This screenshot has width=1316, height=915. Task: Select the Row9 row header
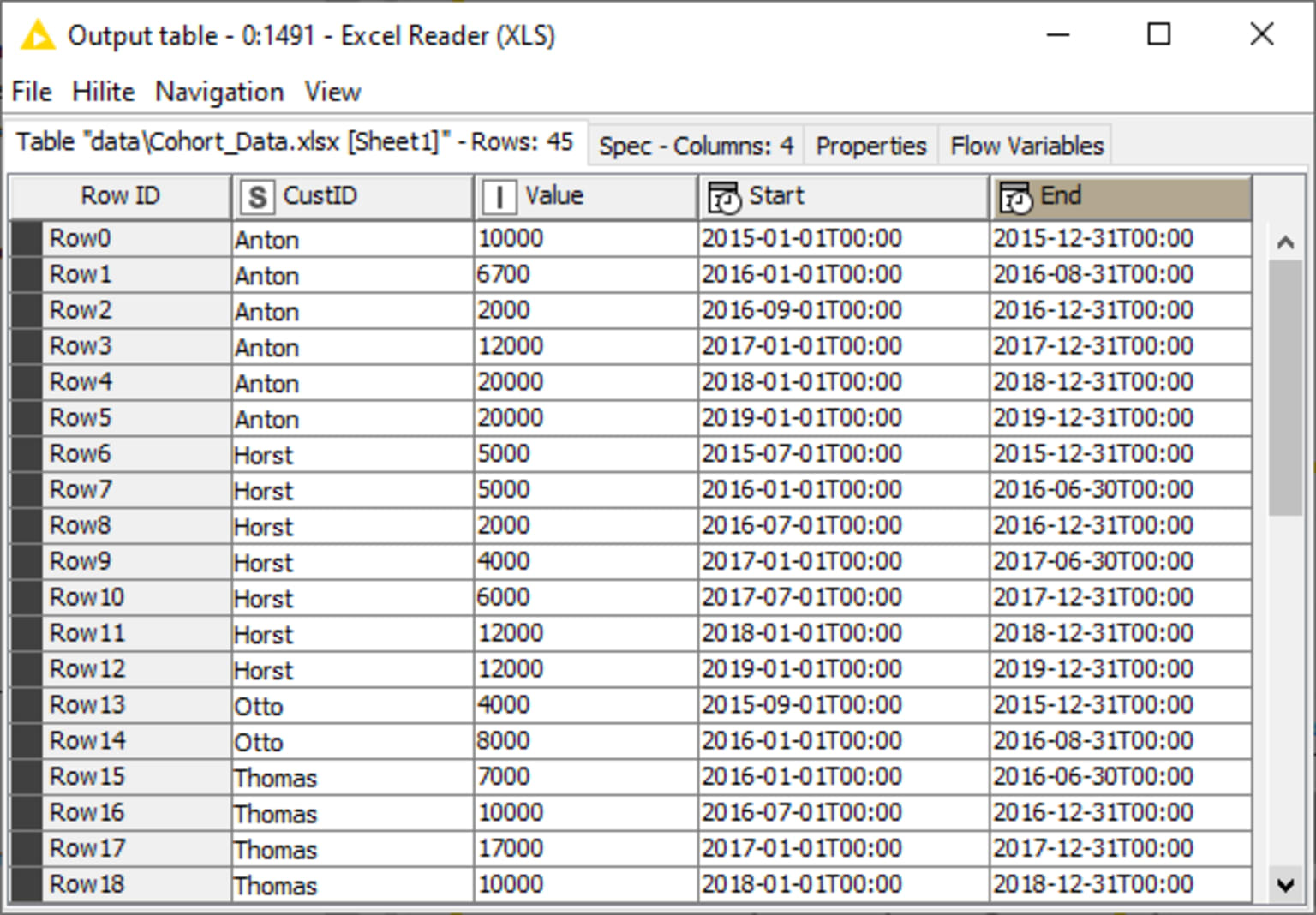coord(120,561)
